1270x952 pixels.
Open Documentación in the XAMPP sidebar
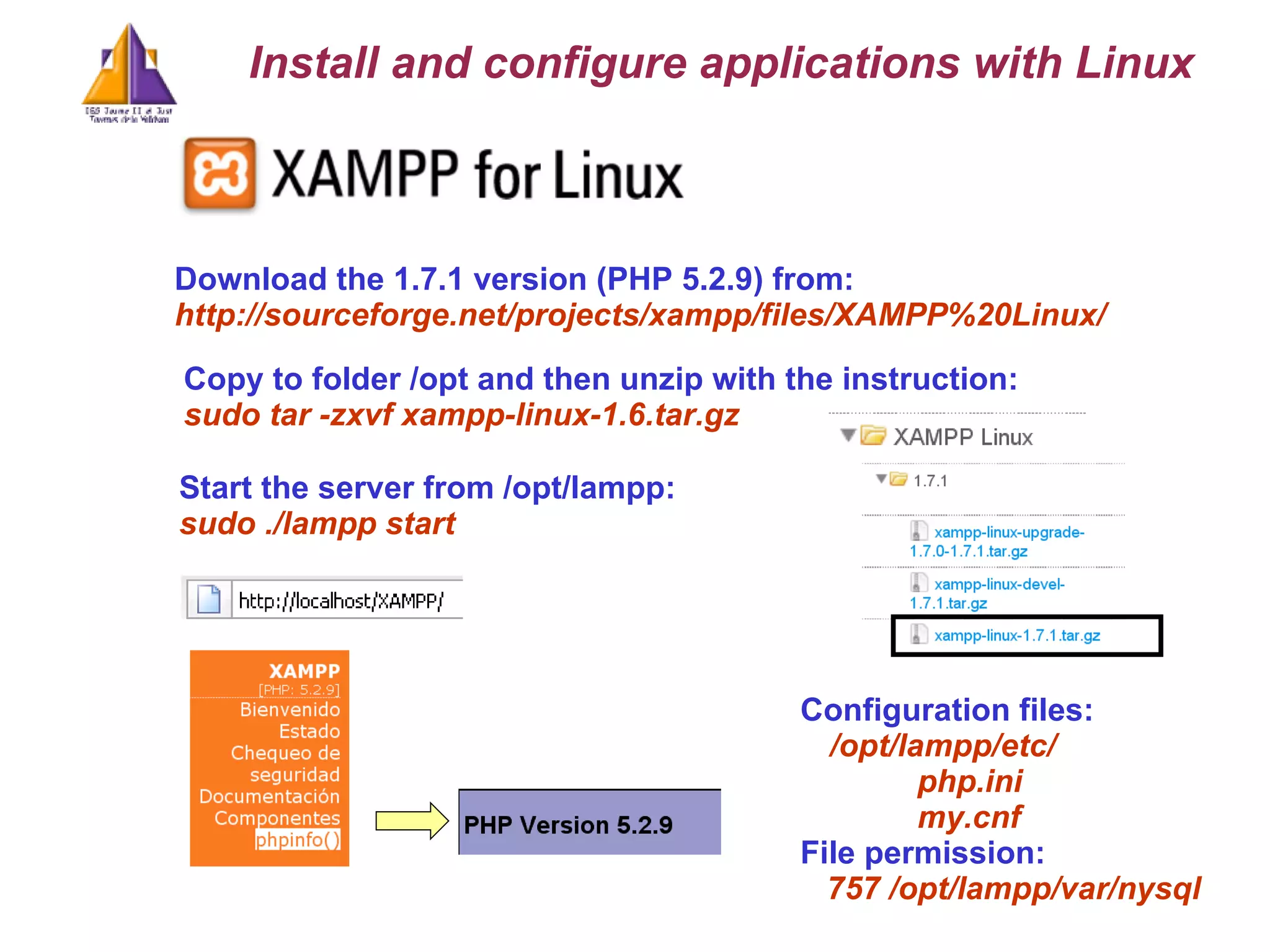pos(269,796)
